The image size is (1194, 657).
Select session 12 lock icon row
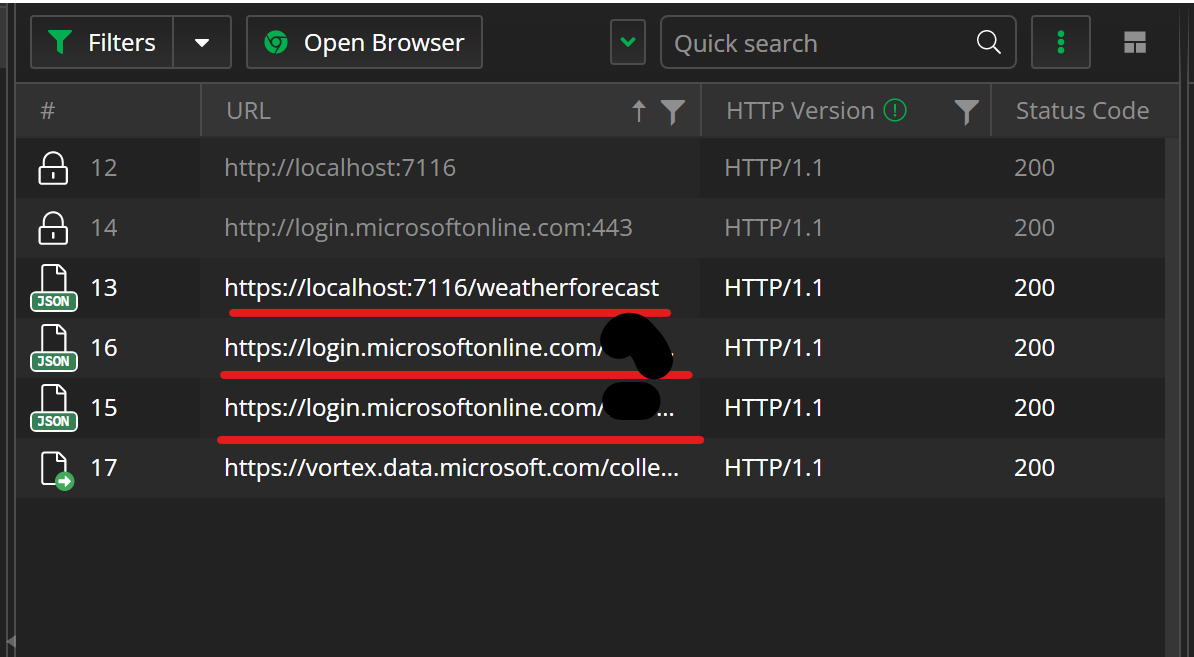point(52,168)
